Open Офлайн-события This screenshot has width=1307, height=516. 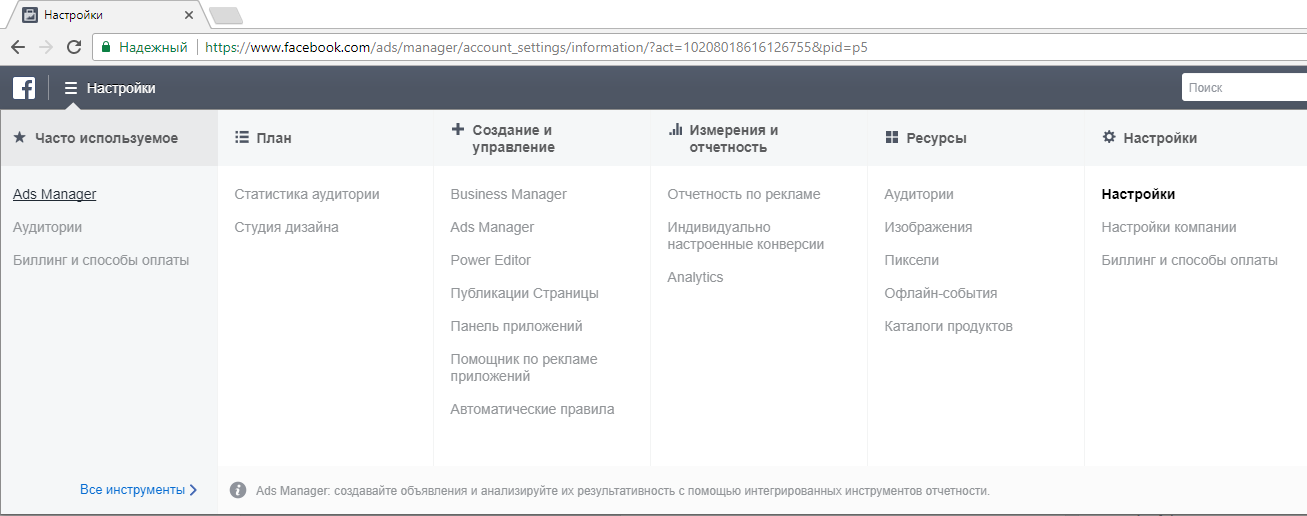click(x=941, y=293)
